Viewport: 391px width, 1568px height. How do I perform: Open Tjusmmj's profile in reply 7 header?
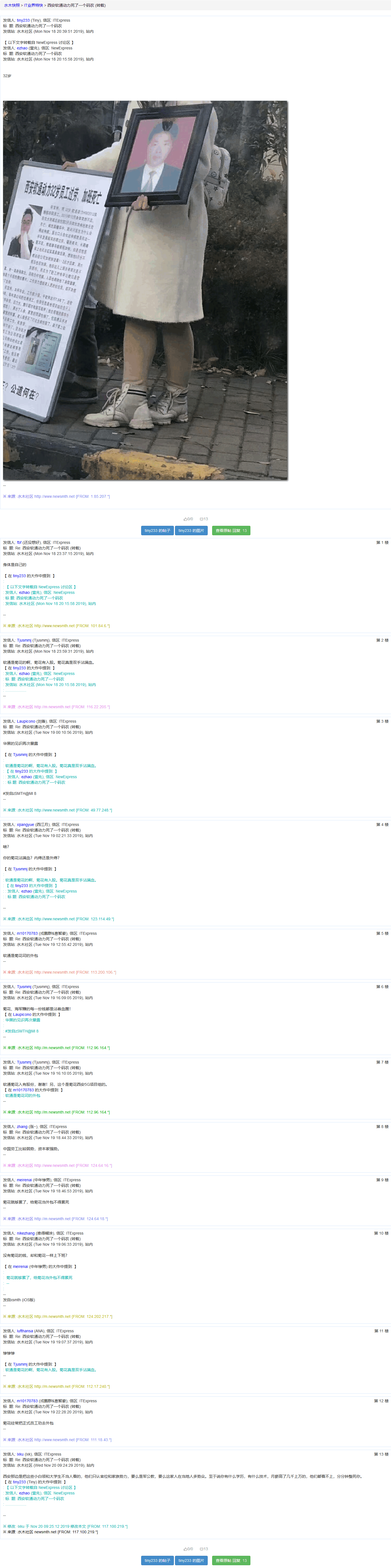[x=24, y=1062]
